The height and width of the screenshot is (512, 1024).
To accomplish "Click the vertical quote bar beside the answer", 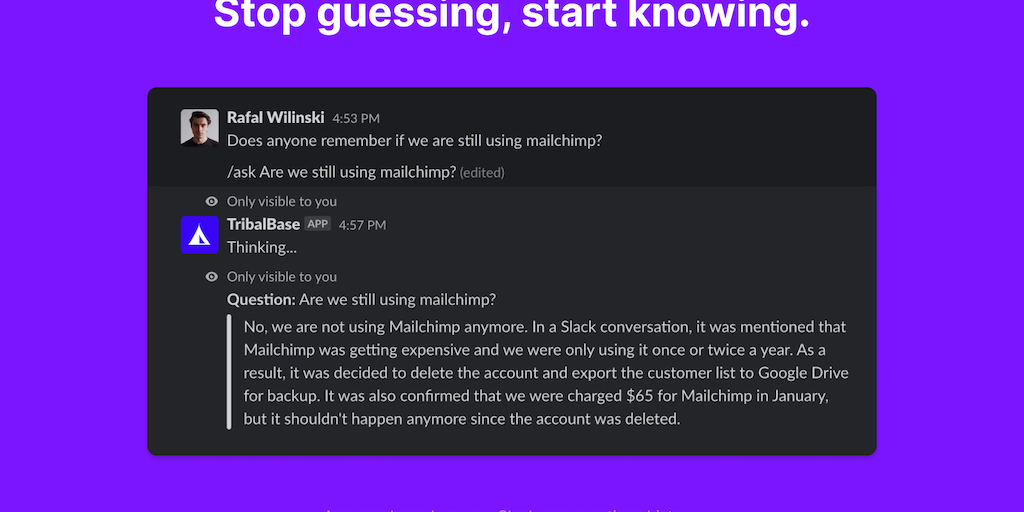I will (229, 372).
